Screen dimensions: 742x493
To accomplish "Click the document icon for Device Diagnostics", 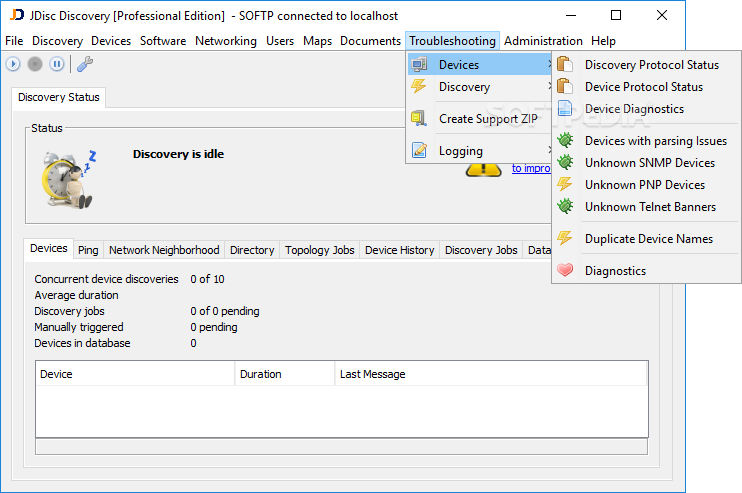I will point(565,108).
